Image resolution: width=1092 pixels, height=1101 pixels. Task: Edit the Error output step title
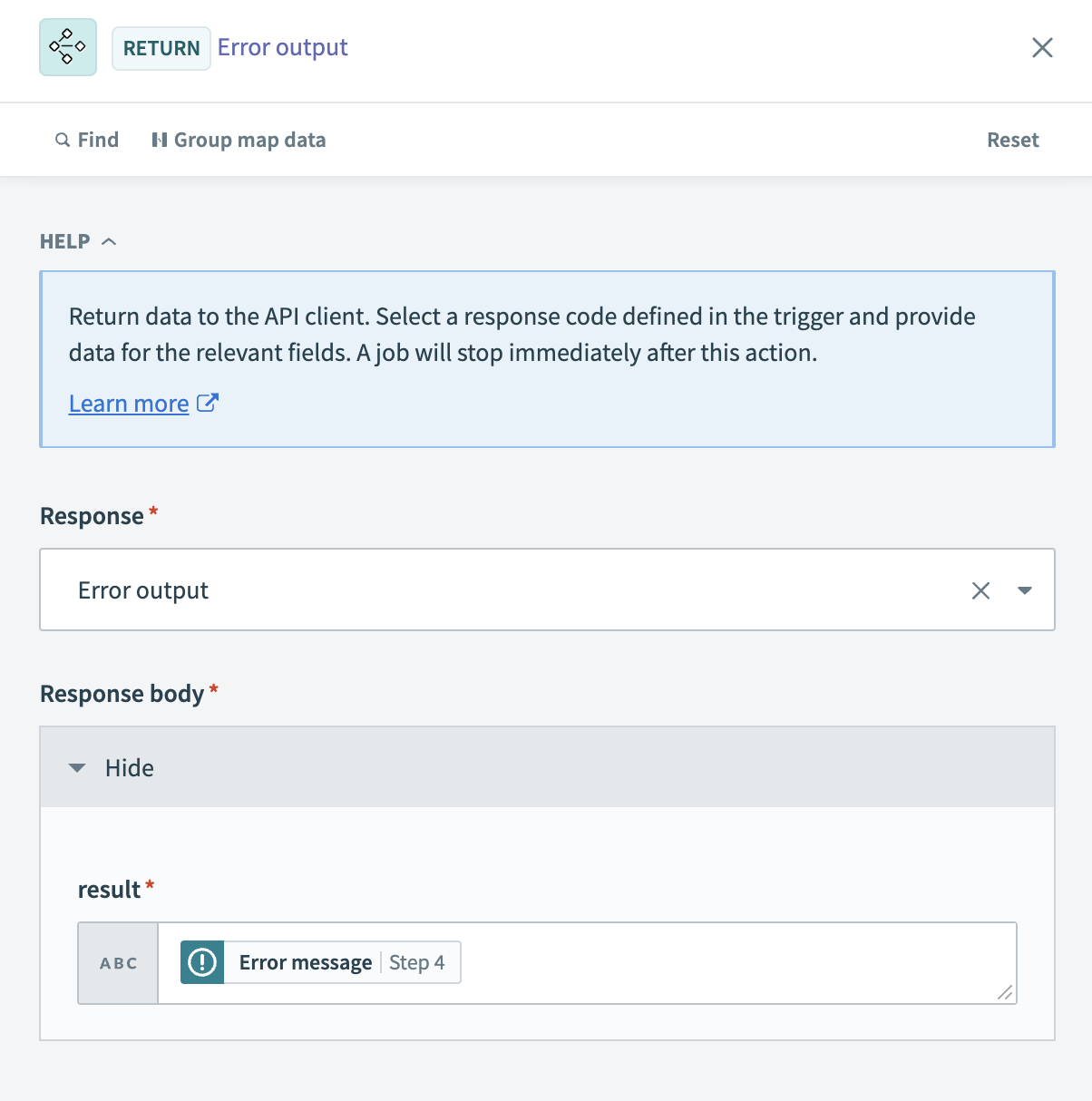point(282,47)
